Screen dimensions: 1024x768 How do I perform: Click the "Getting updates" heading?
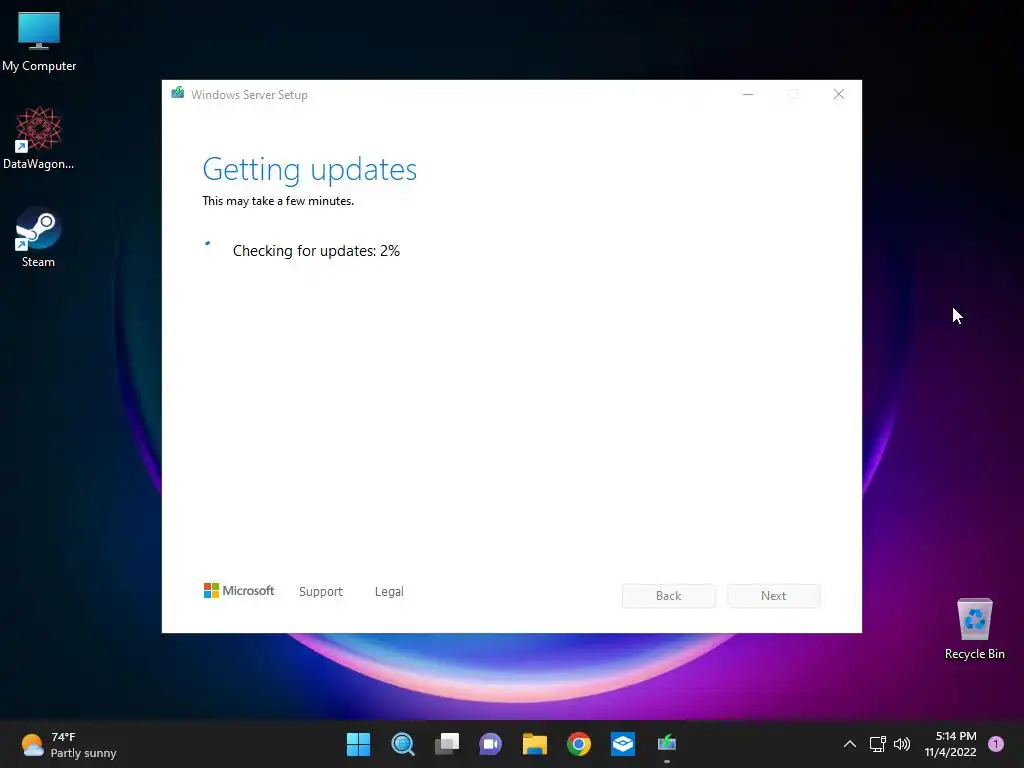[x=310, y=170]
